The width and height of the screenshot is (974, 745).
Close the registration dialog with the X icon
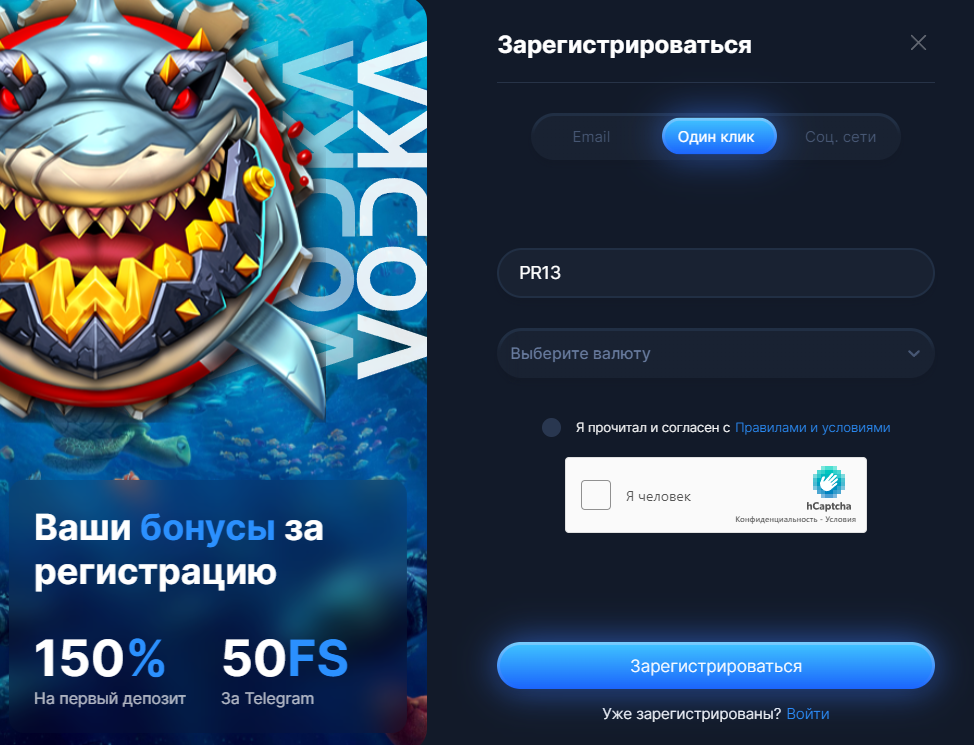tap(918, 43)
